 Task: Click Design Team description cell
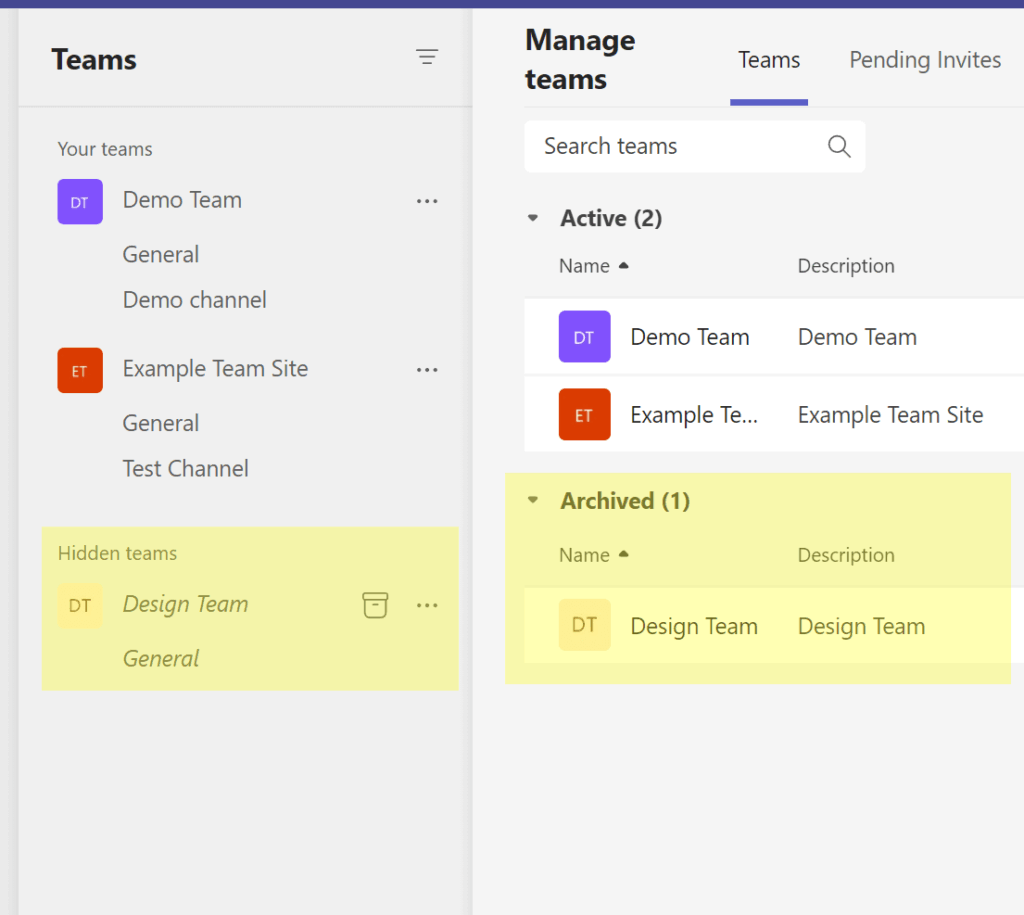point(861,626)
